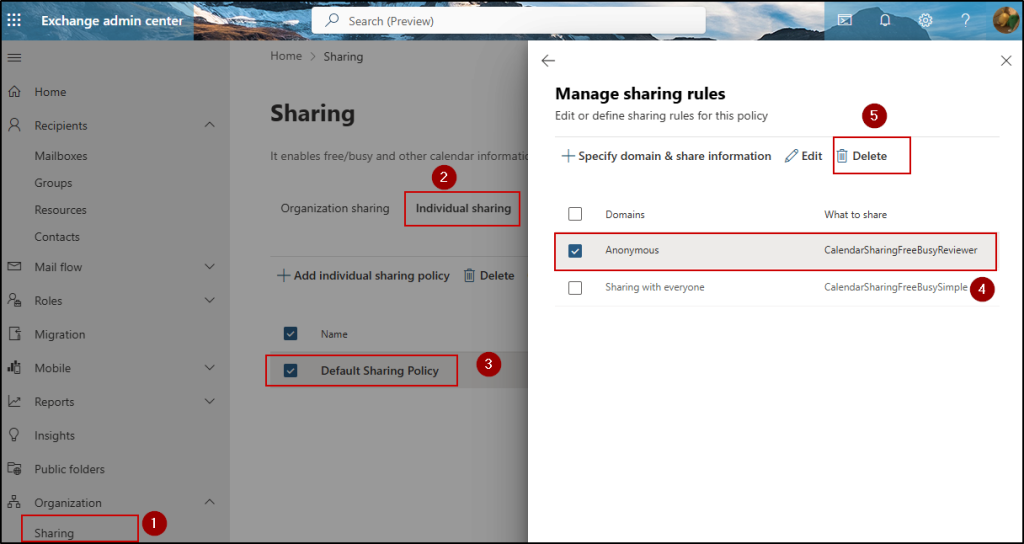Collapse the navigation hamburger menu

pyautogui.click(x=14, y=58)
